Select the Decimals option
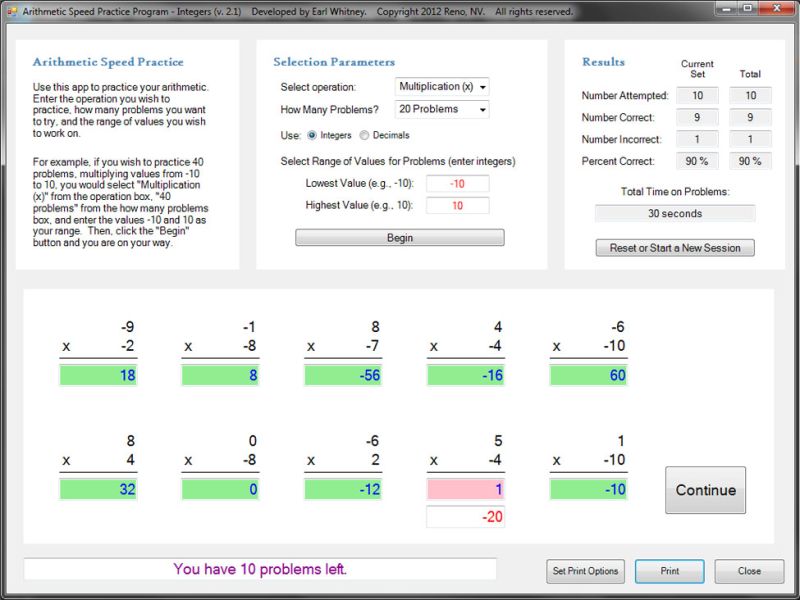 [363, 135]
